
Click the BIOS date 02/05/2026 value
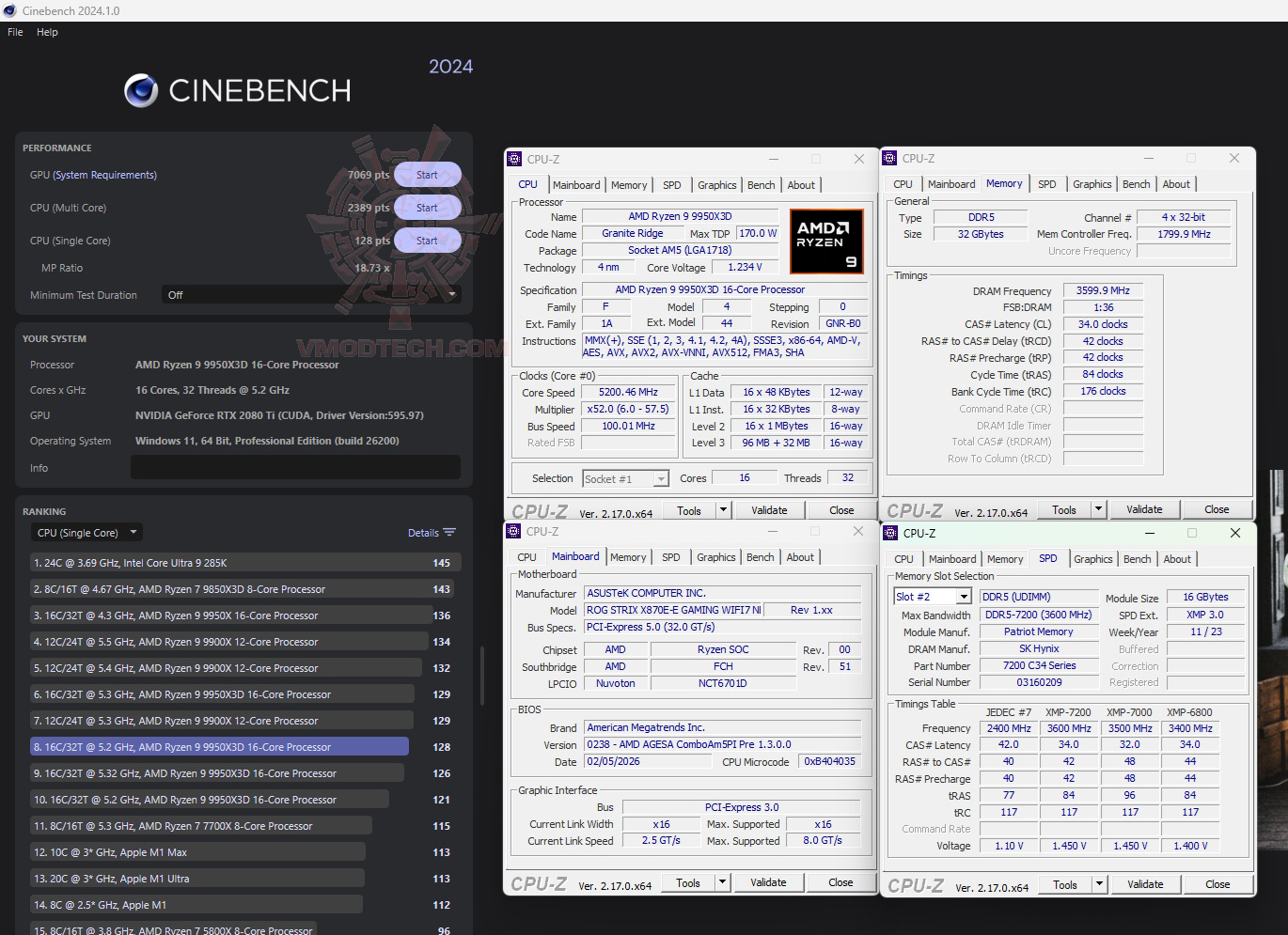(647, 761)
